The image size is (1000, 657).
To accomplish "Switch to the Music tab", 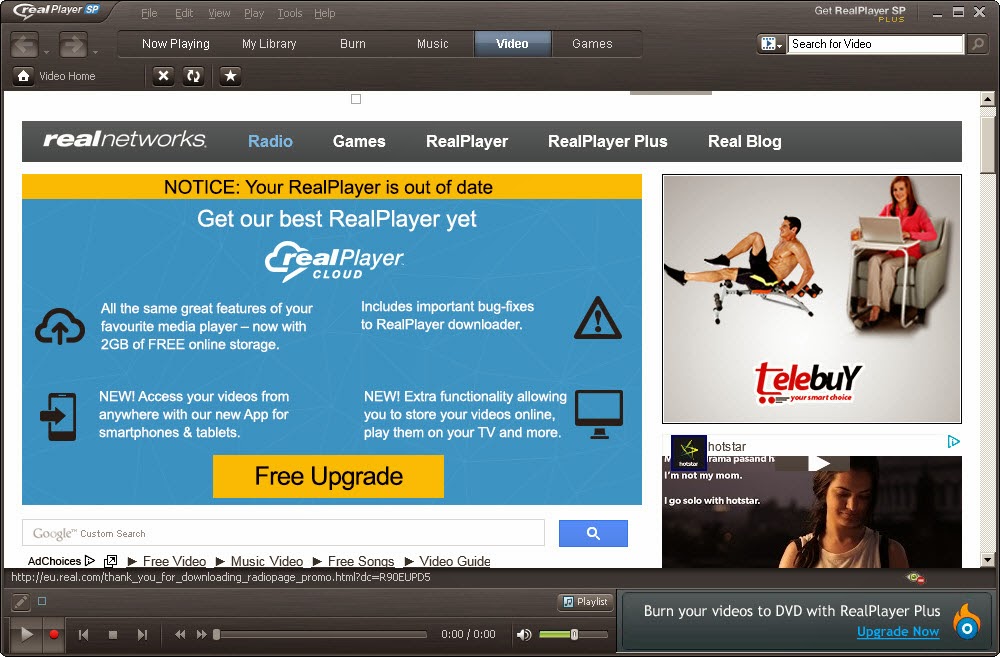I will pos(432,44).
